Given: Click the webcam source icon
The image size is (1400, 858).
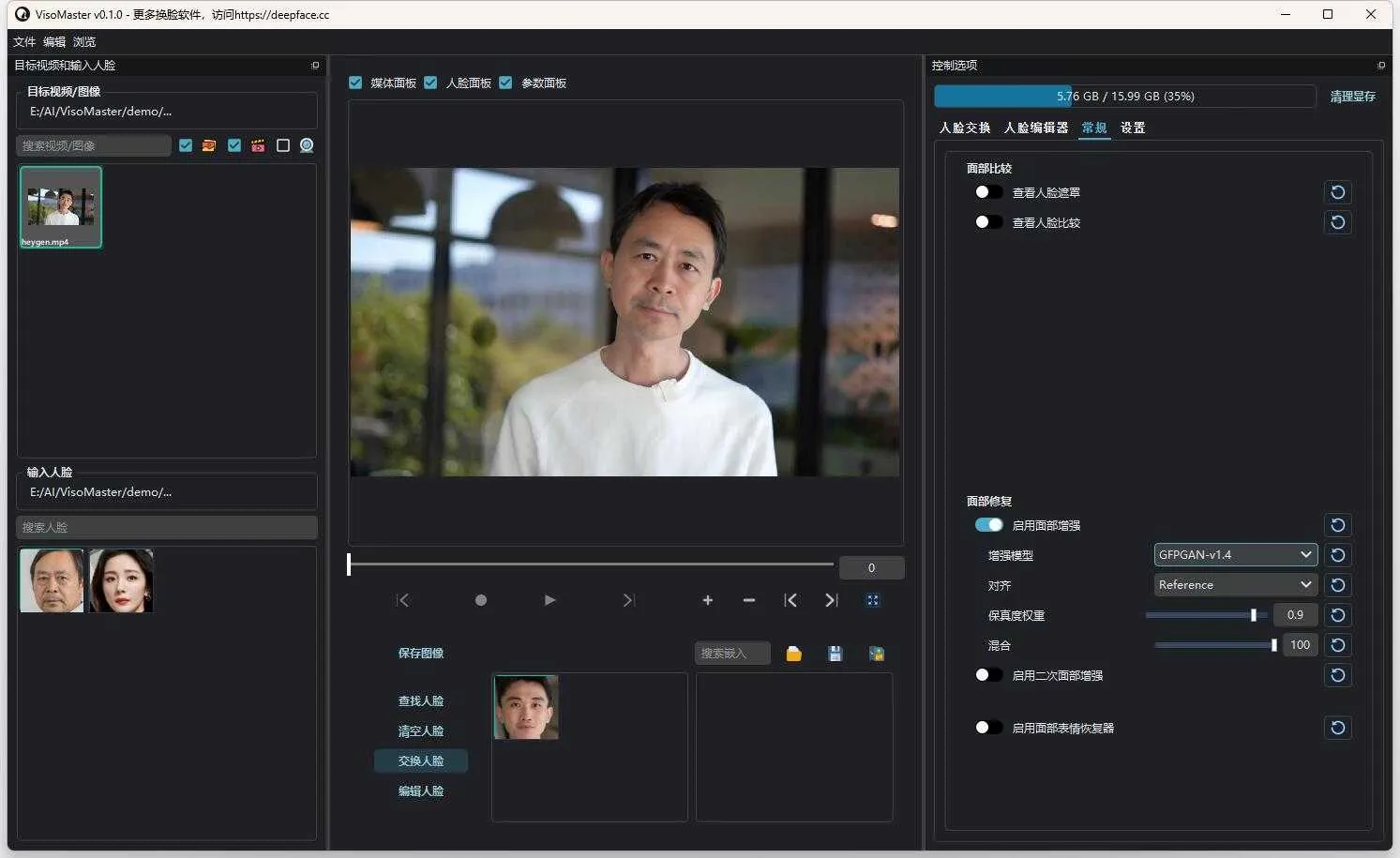Looking at the screenshot, I should [307, 145].
